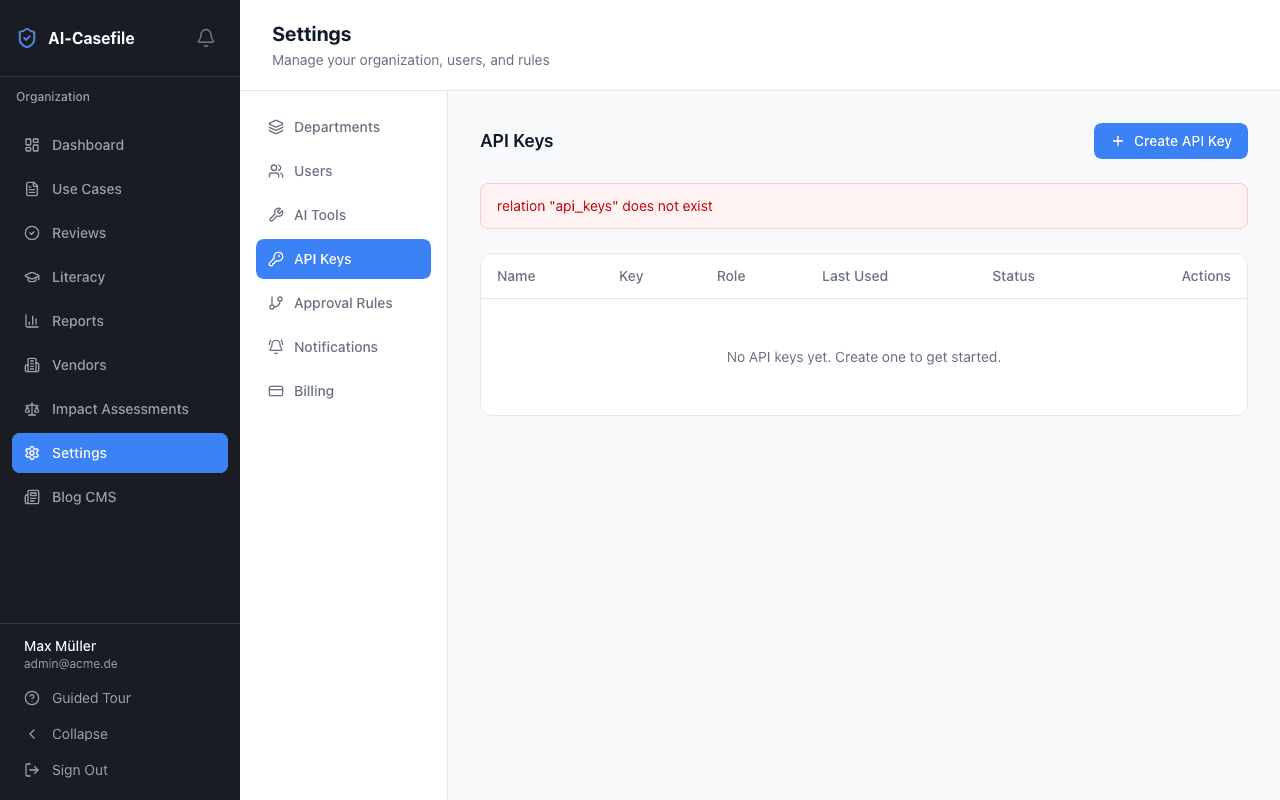This screenshot has width=1280, height=800.
Task: Select the Dashboard icon in the sidebar
Action: 31,145
